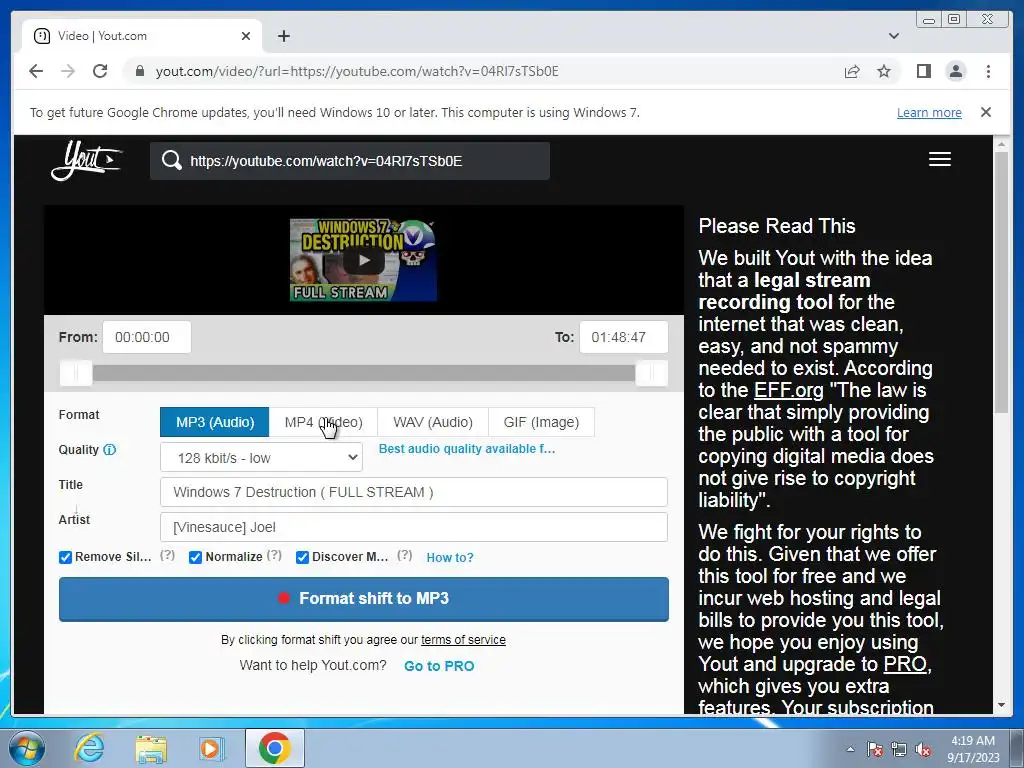
Task: Click the PRO link in sidebar text
Action: click(905, 664)
